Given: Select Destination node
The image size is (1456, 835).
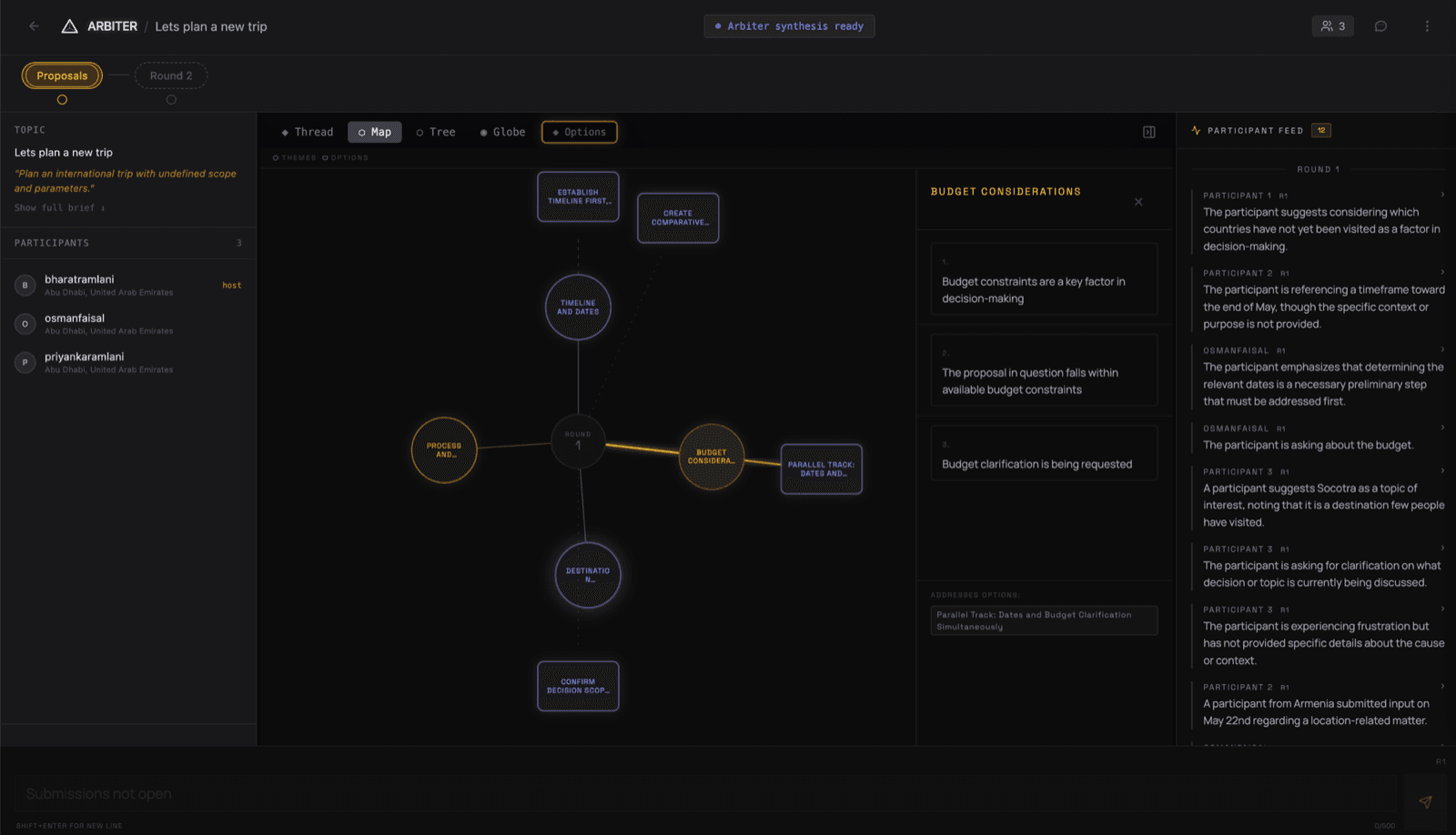Looking at the screenshot, I should click(x=588, y=575).
